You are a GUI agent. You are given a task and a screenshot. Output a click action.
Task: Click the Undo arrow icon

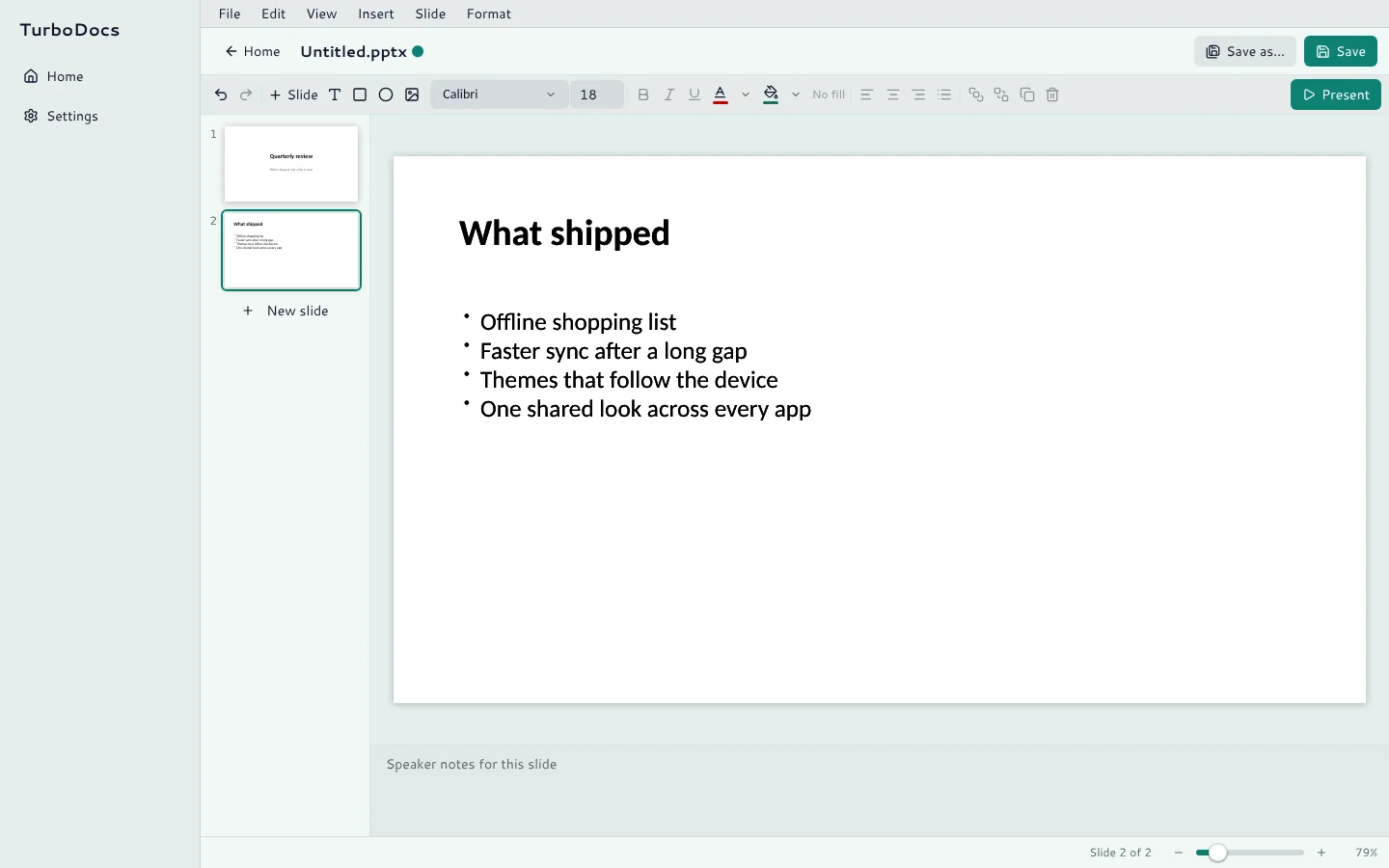tap(221, 95)
